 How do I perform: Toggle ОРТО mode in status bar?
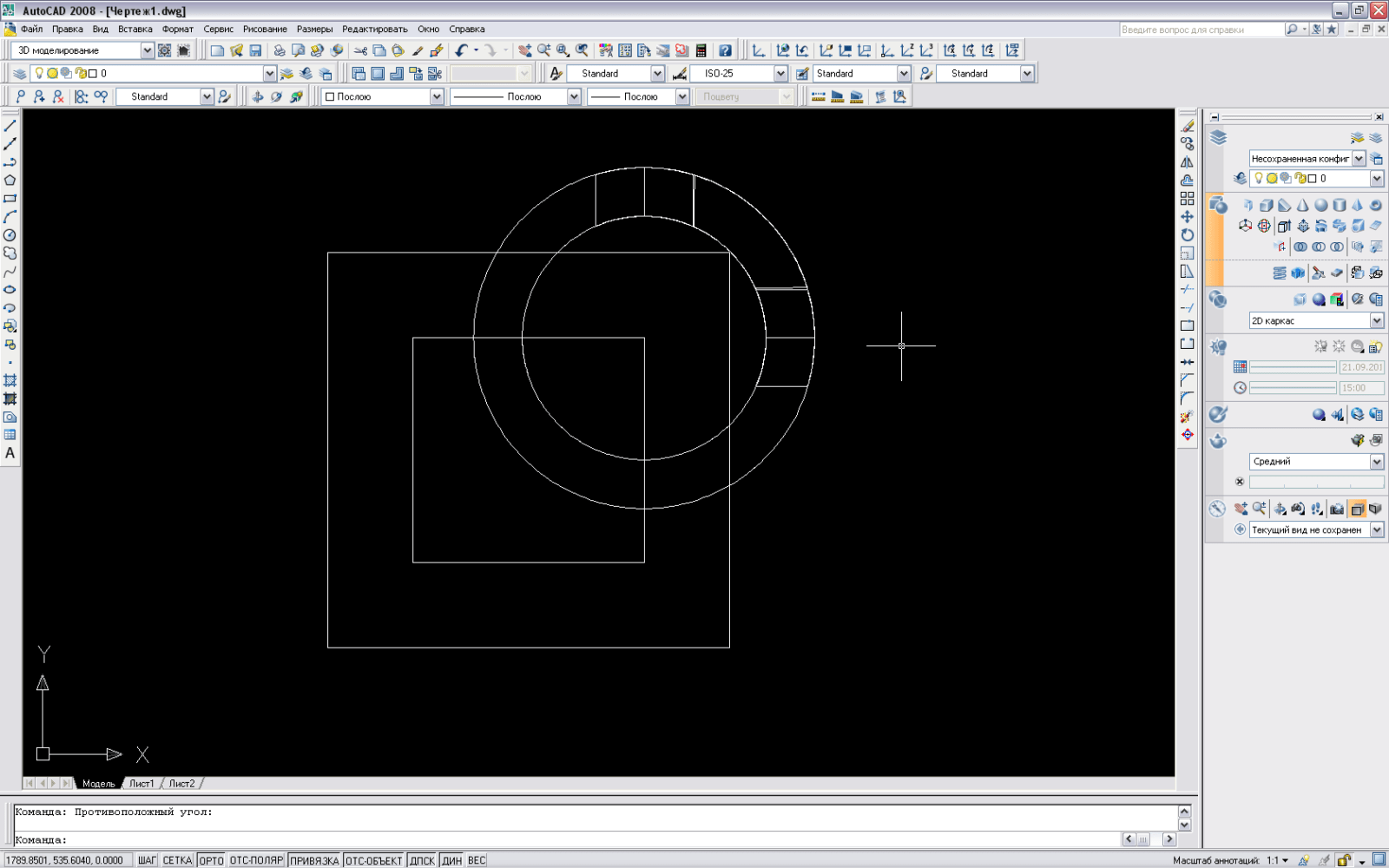click(x=211, y=860)
